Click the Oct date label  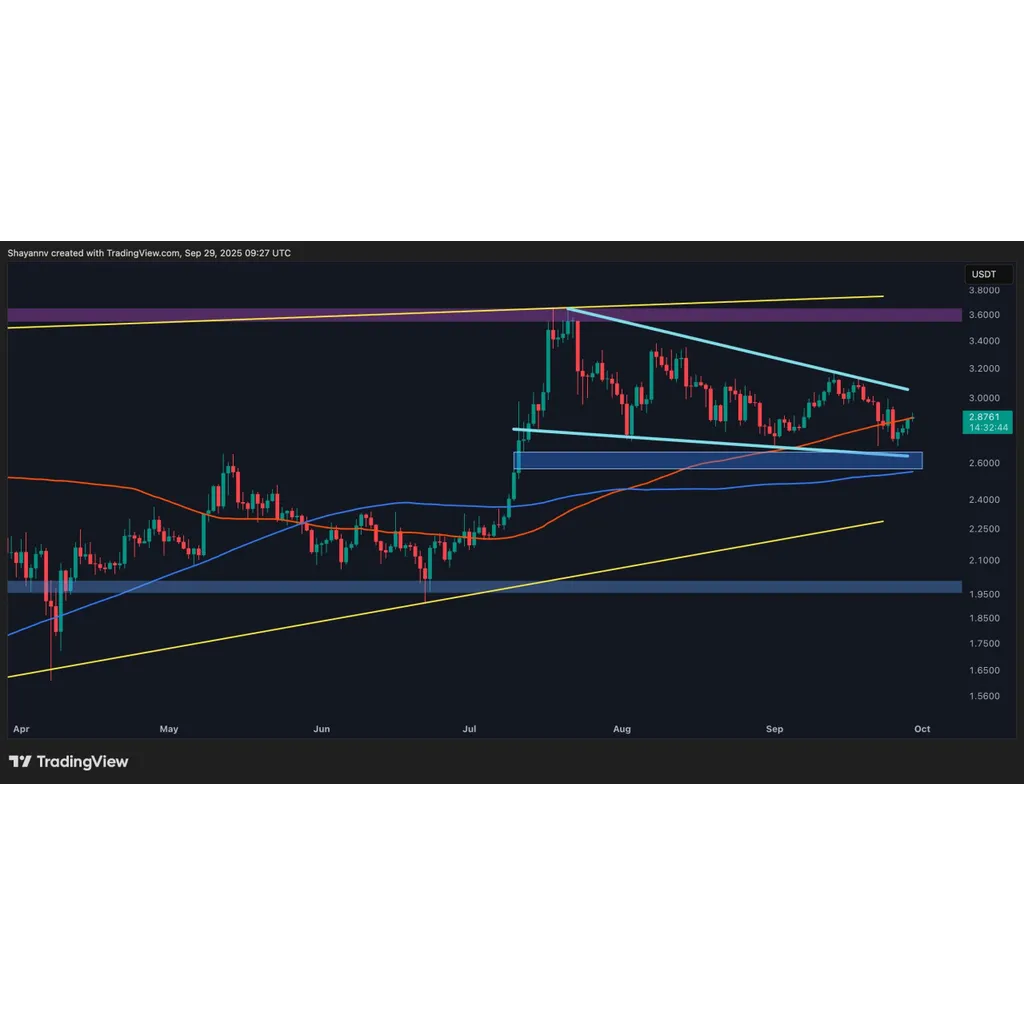[x=922, y=729]
